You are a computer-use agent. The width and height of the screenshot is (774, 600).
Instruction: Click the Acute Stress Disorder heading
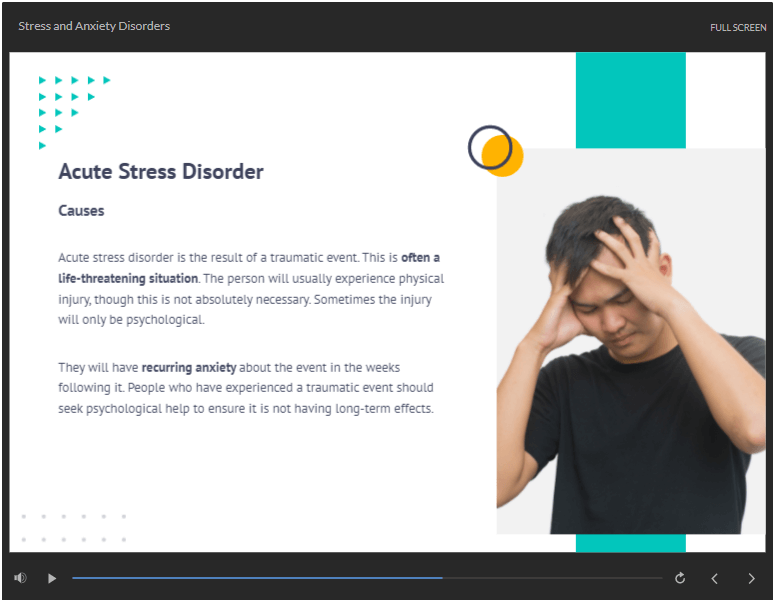tap(161, 172)
